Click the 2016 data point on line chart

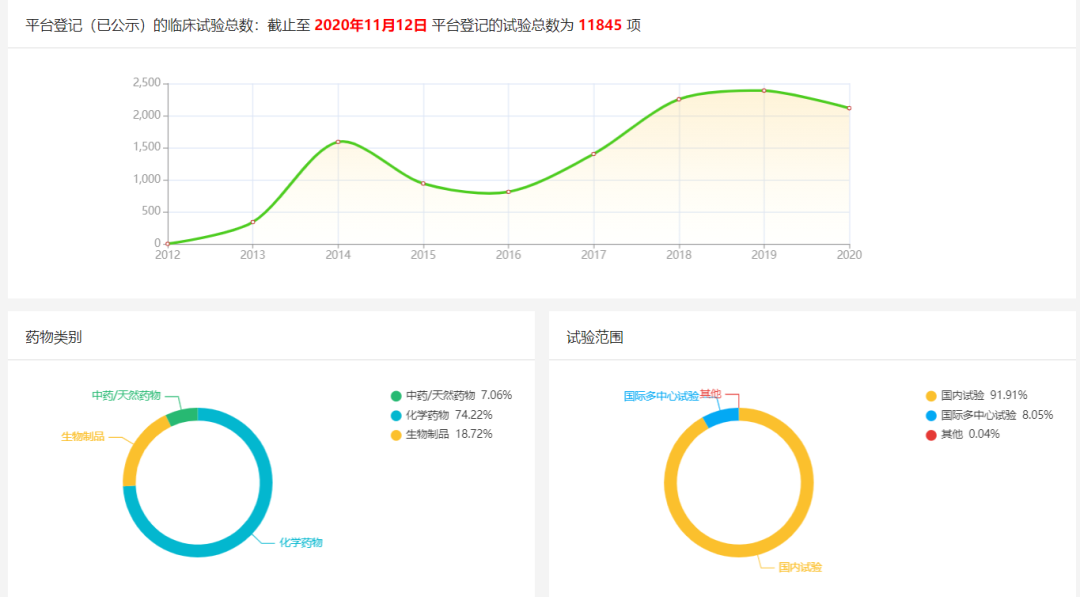click(508, 191)
